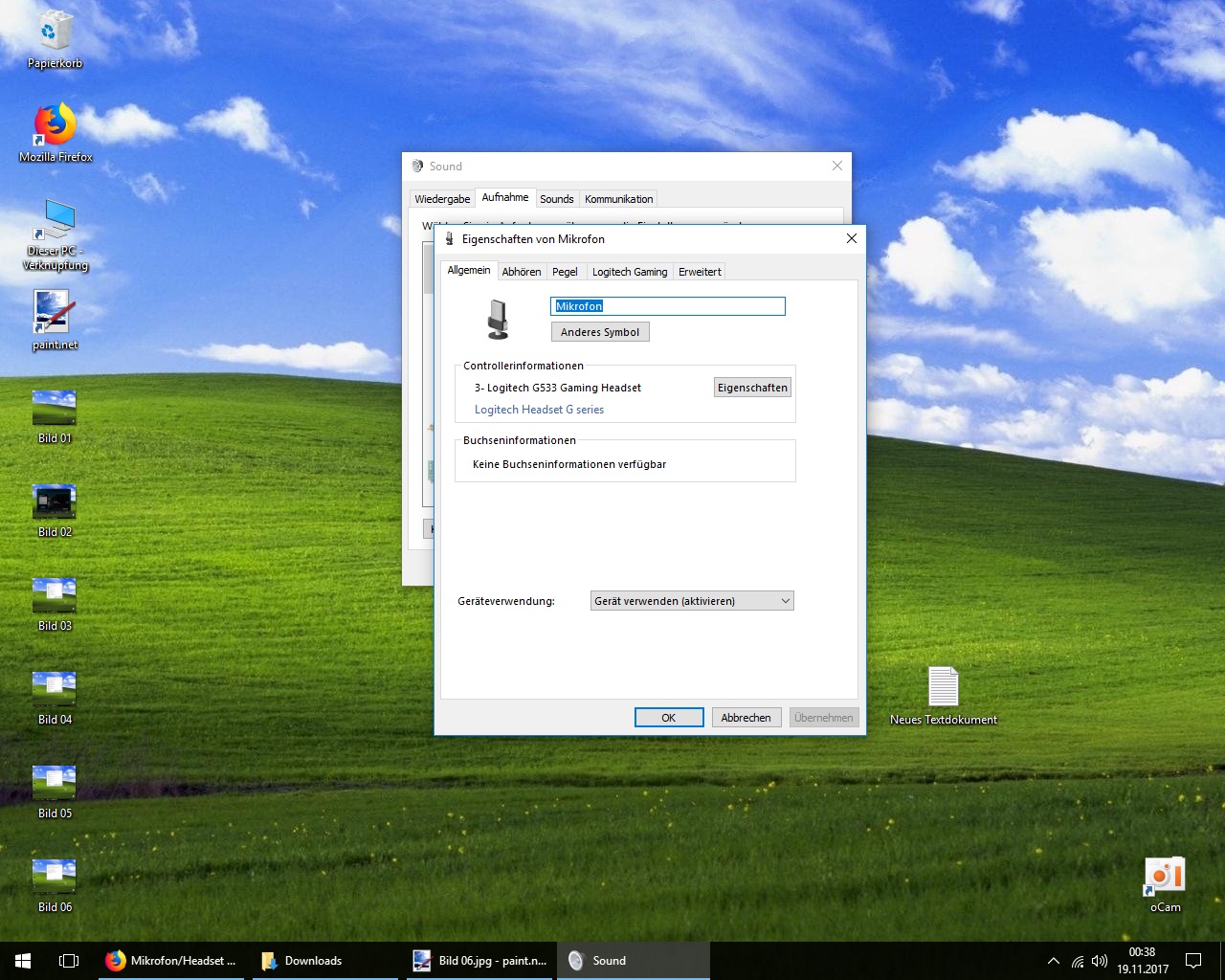Open the Action Center notifications icon

(x=1193, y=961)
